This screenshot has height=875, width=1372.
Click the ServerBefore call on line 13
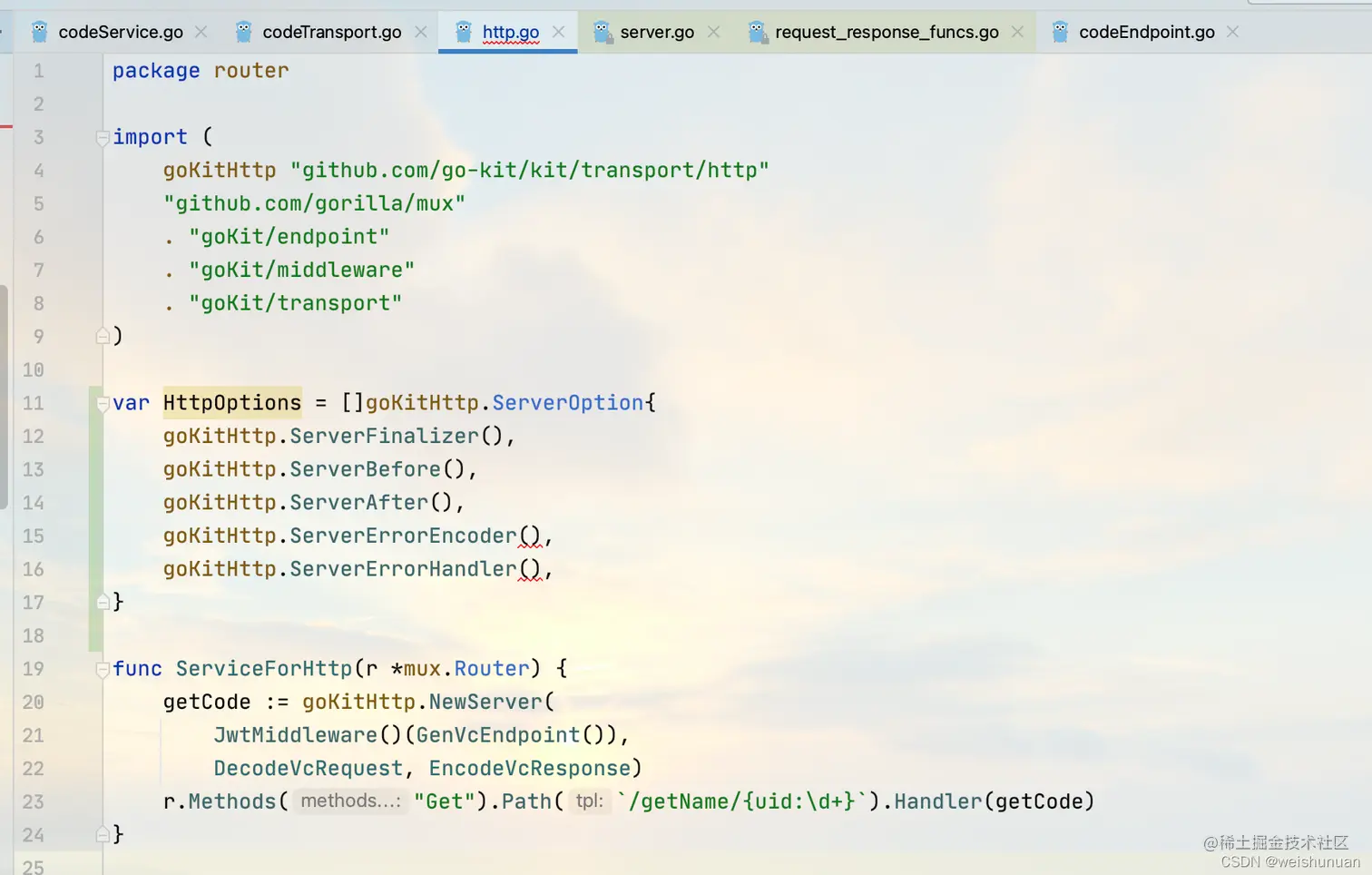[365, 469]
